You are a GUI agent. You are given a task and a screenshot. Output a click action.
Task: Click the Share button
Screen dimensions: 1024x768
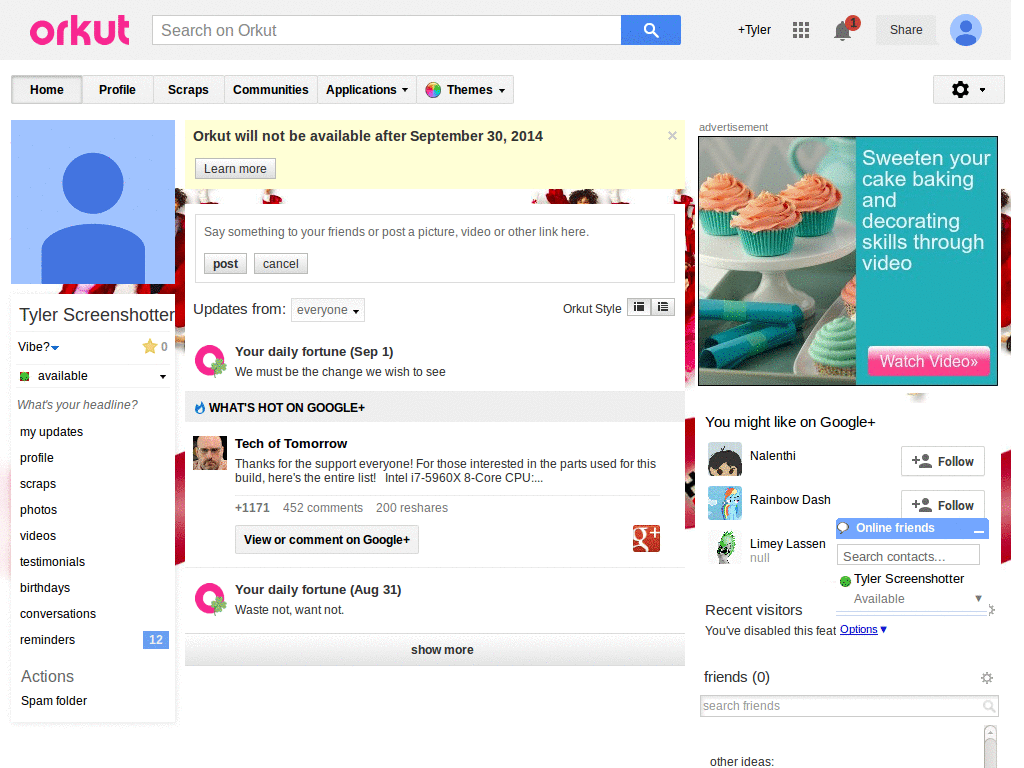[x=906, y=30]
